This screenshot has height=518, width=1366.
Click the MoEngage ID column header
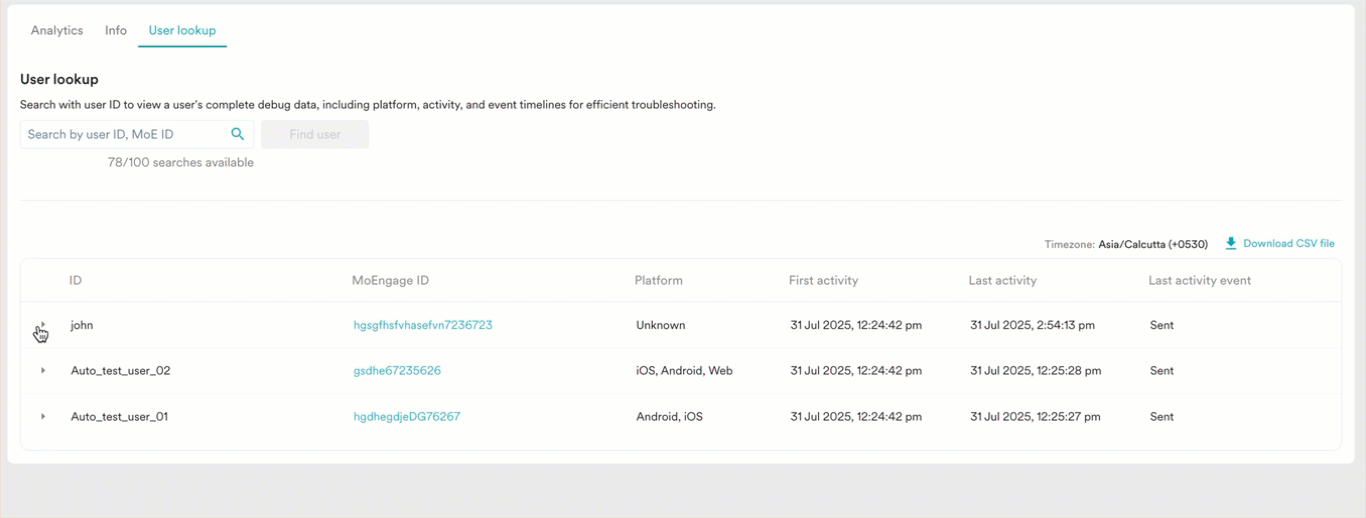(x=390, y=281)
